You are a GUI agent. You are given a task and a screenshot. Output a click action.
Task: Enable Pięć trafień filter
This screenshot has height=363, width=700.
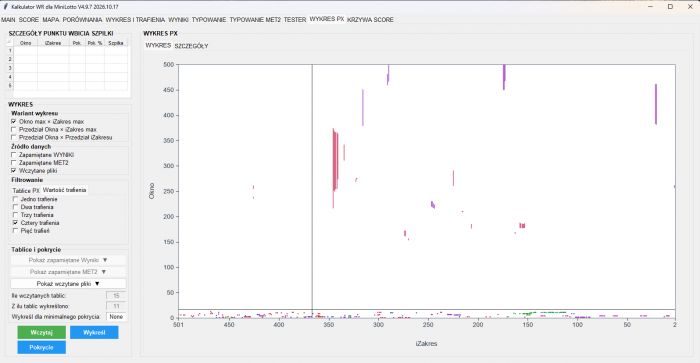[16, 231]
